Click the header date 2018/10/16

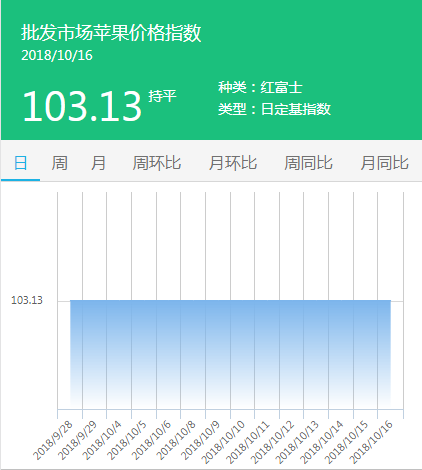[57, 55]
